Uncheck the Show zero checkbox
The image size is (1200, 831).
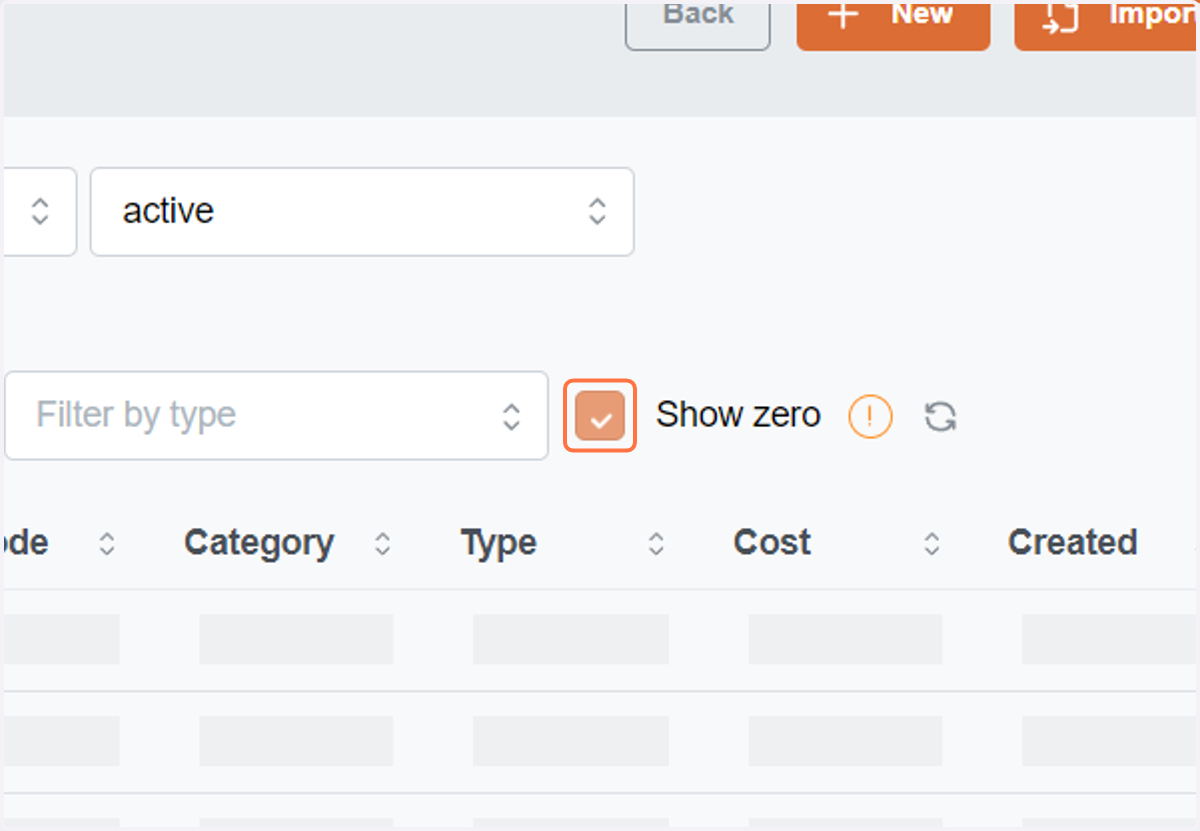point(600,415)
